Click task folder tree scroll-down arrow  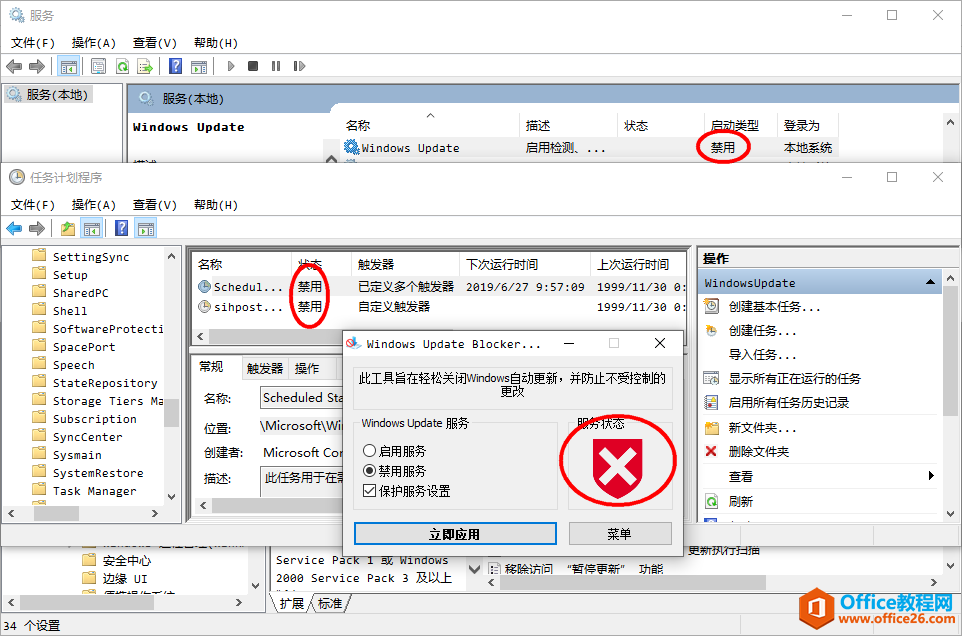point(171,497)
